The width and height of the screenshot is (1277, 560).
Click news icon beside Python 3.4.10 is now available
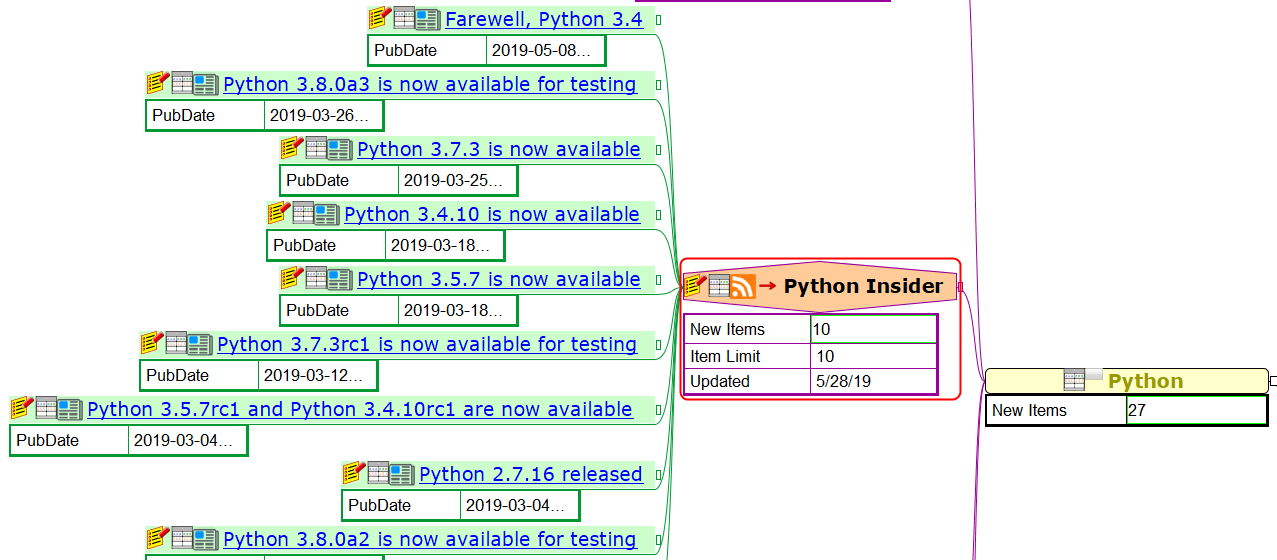[327, 213]
